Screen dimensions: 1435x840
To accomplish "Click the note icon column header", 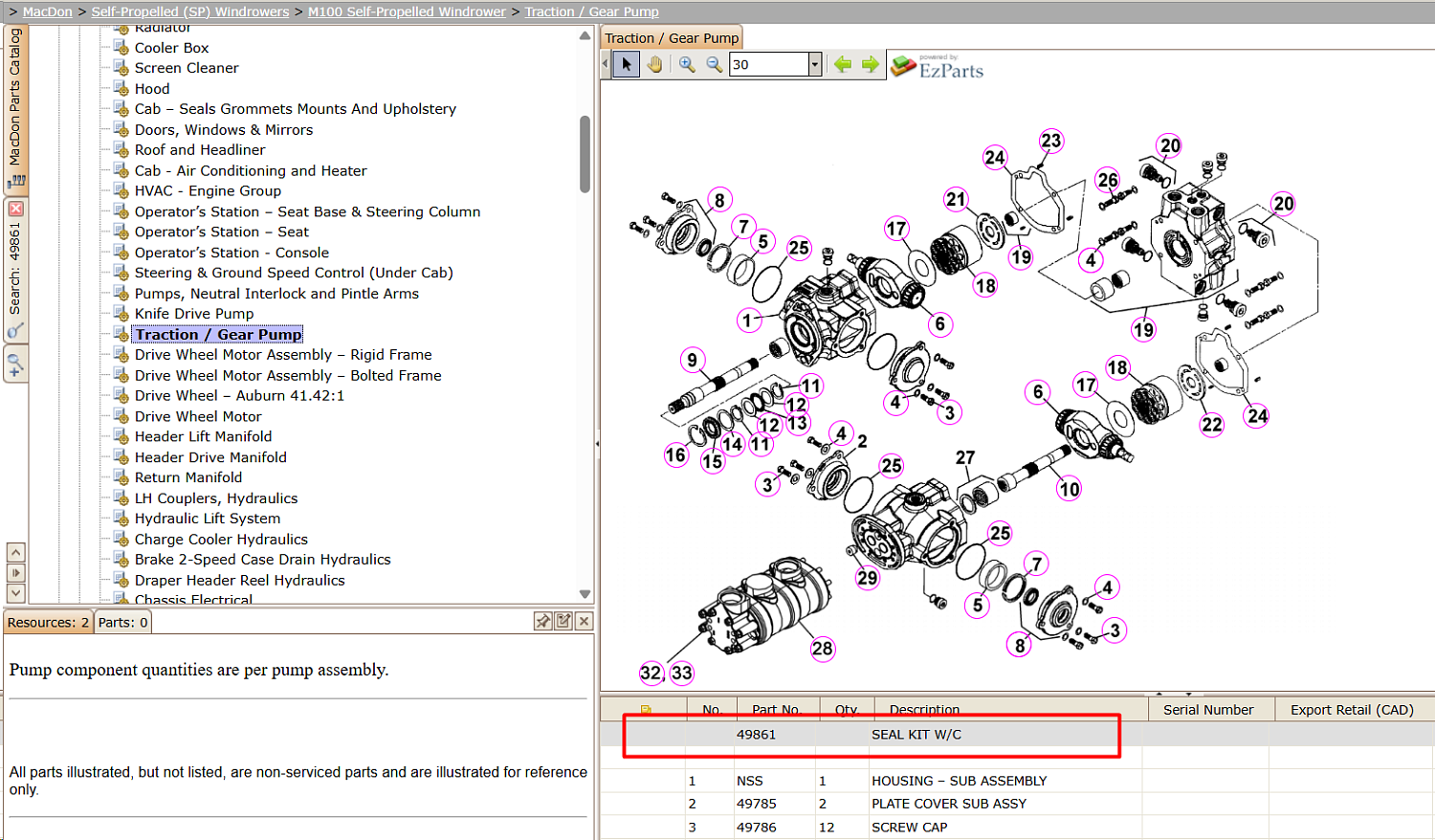I will coord(646,710).
